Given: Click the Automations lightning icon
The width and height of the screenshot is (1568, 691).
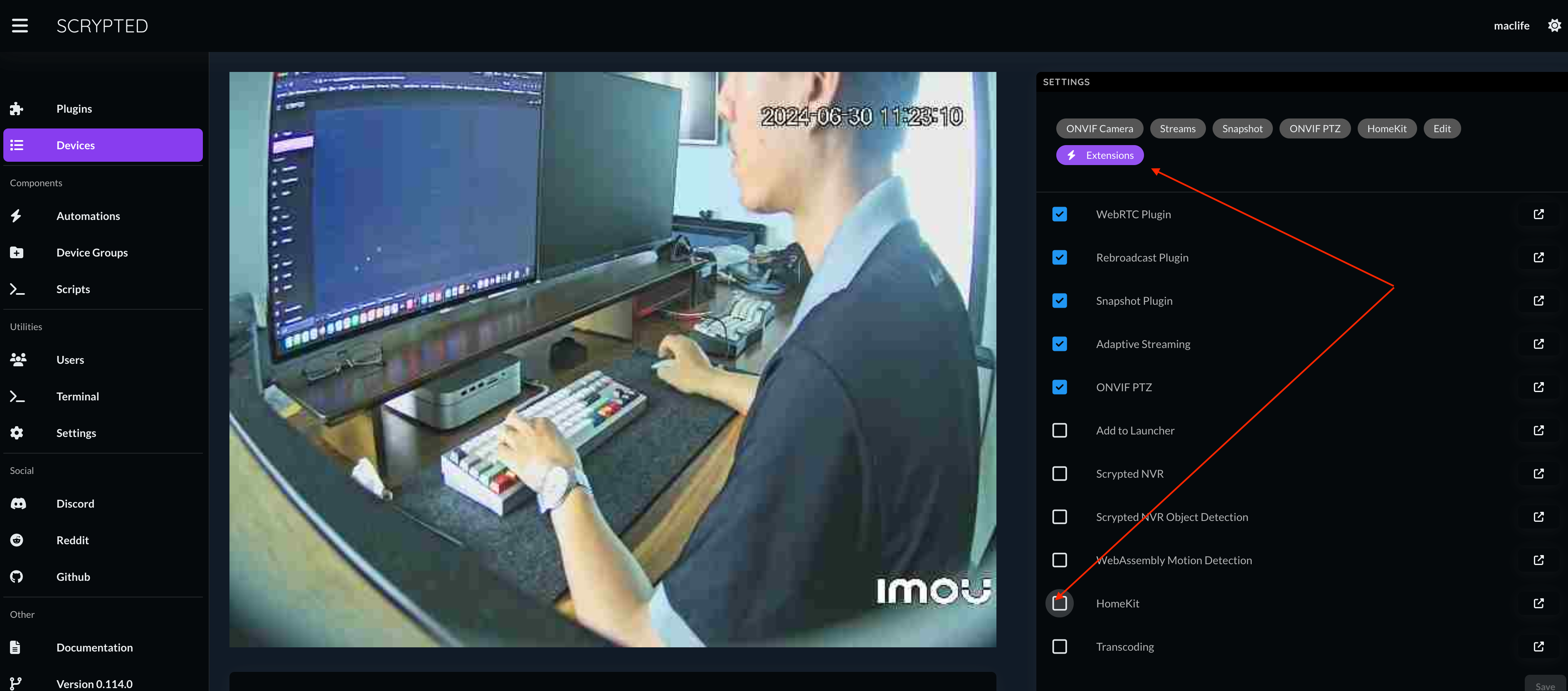Looking at the screenshot, I should click(x=17, y=215).
